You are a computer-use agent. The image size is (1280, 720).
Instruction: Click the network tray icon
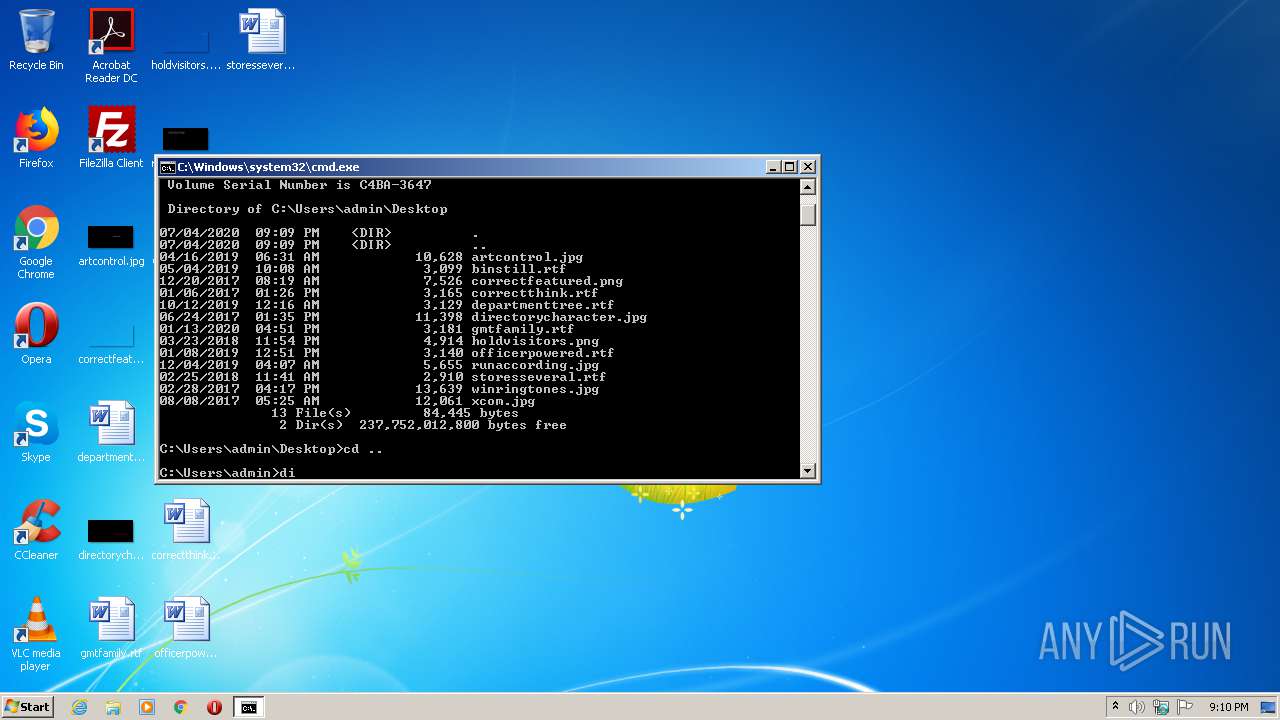tap(1161, 707)
